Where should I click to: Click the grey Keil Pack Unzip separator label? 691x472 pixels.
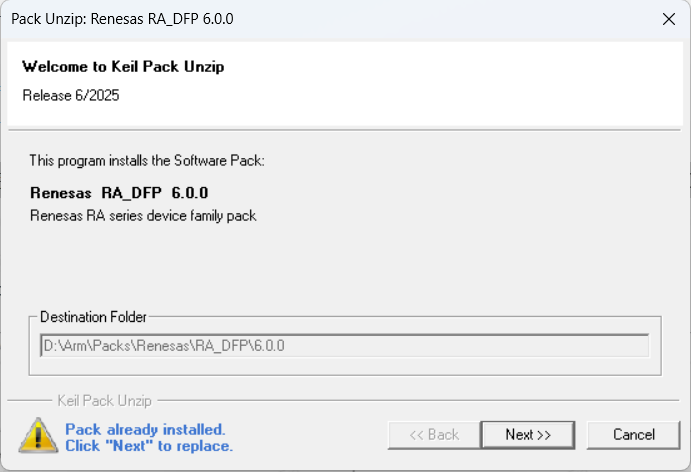104,401
